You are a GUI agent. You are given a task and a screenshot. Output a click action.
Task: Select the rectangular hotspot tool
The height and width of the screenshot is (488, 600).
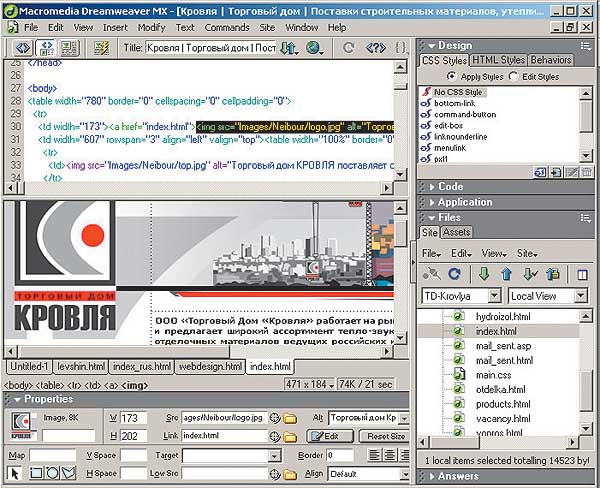36,473
